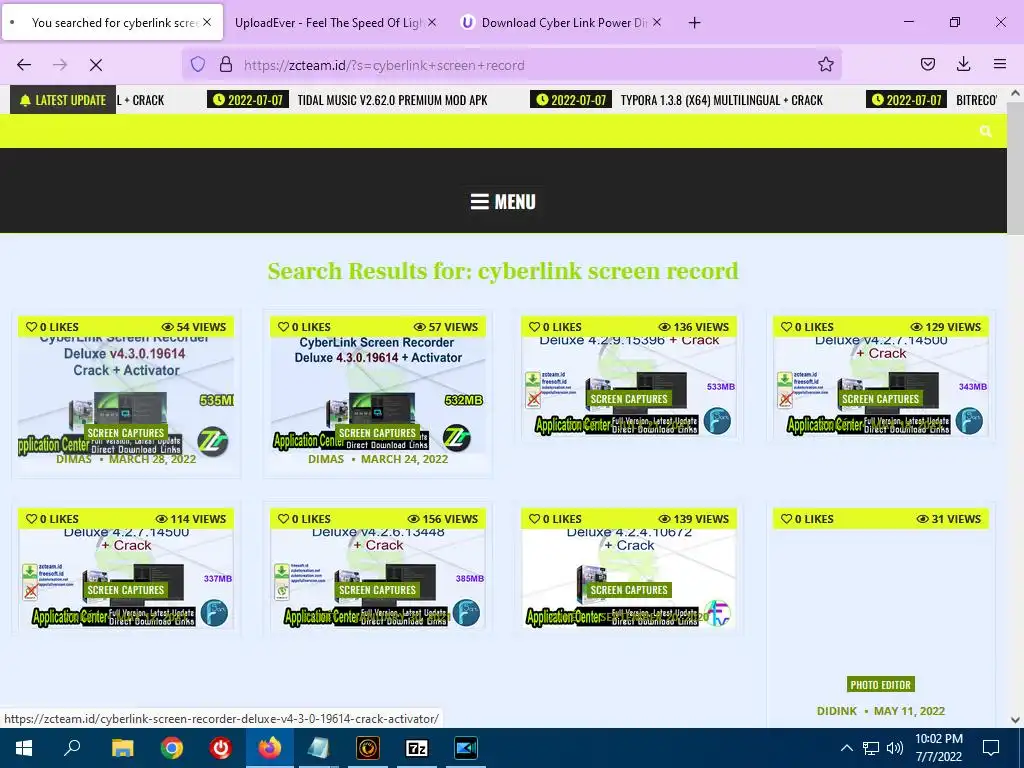Image resolution: width=1024 pixels, height=768 pixels.
Task: Open Deluxe v4.2.6.13448 + Crack thumbnail
Action: (378, 578)
